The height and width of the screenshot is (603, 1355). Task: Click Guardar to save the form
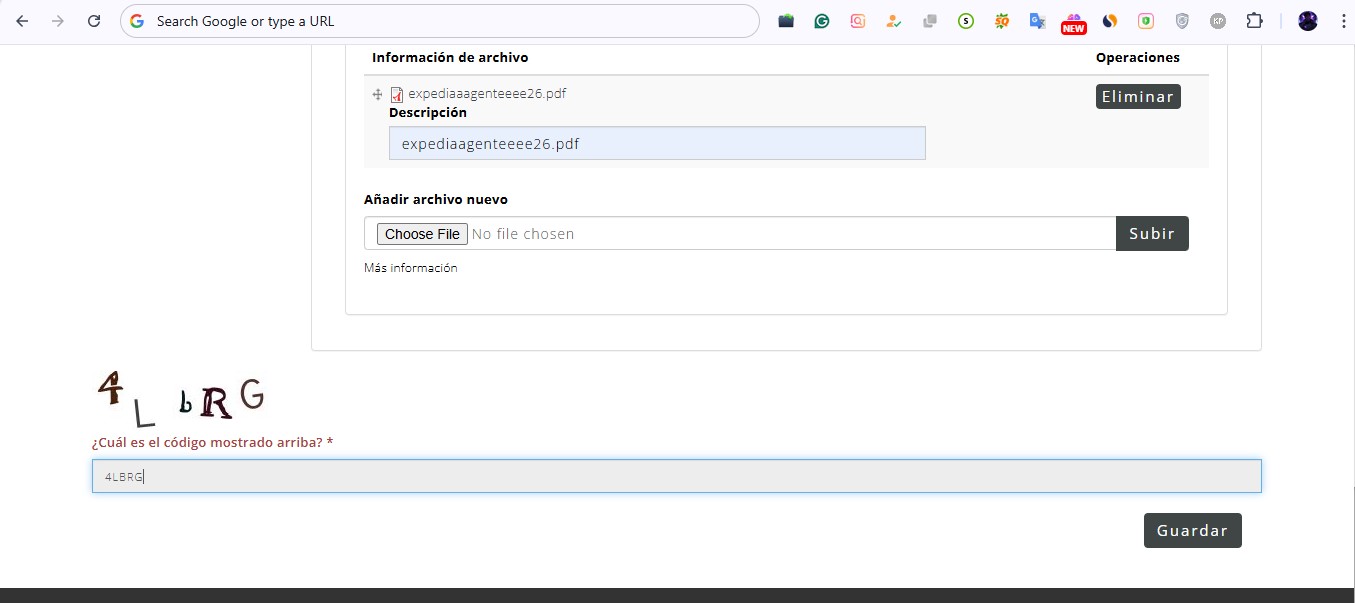(1192, 531)
